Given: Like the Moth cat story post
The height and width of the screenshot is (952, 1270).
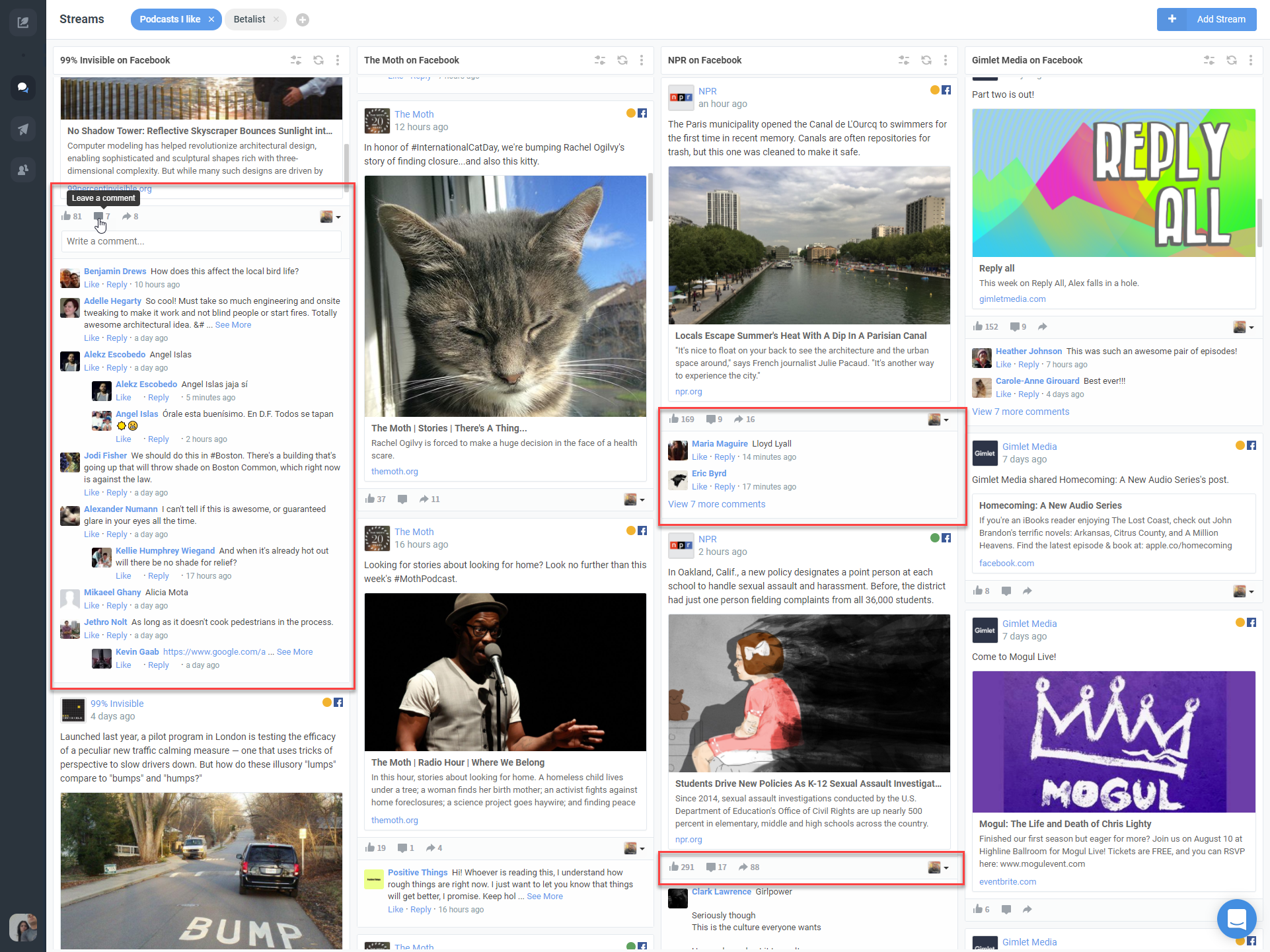Looking at the screenshot, I should click(x=370, y=499).
